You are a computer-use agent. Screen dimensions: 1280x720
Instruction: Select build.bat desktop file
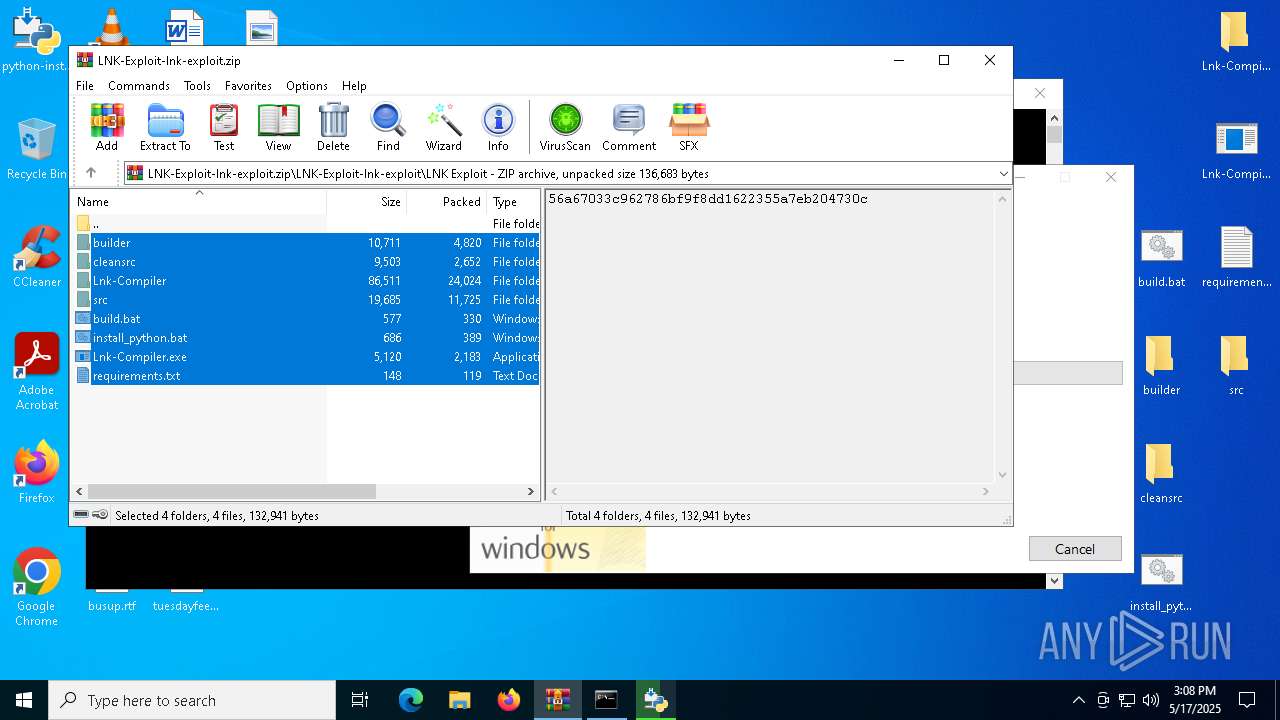pos(1161,258)
